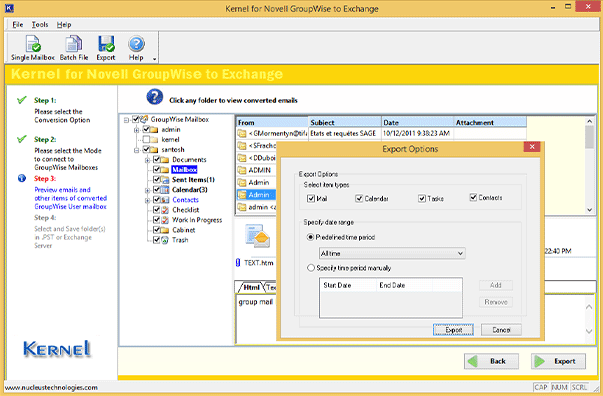
Task: Check the kernel mailbox checkbox
Action: [146, 139]
